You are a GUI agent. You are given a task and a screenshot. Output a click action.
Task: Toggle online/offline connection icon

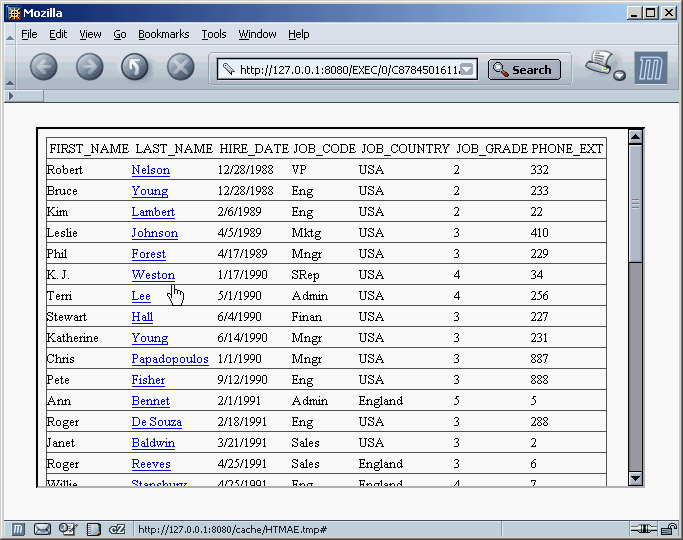click(641, 529)
